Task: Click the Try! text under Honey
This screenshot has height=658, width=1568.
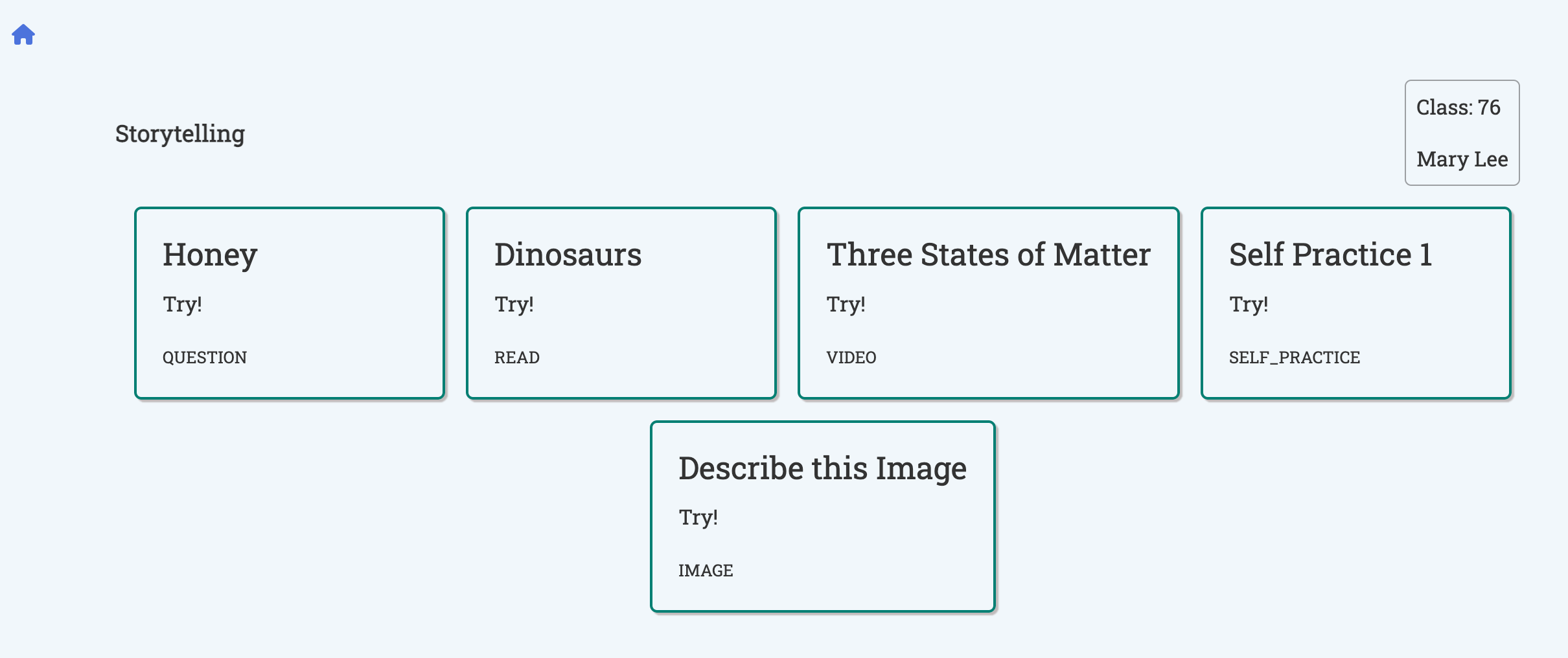Action: (x=182, y=304)
